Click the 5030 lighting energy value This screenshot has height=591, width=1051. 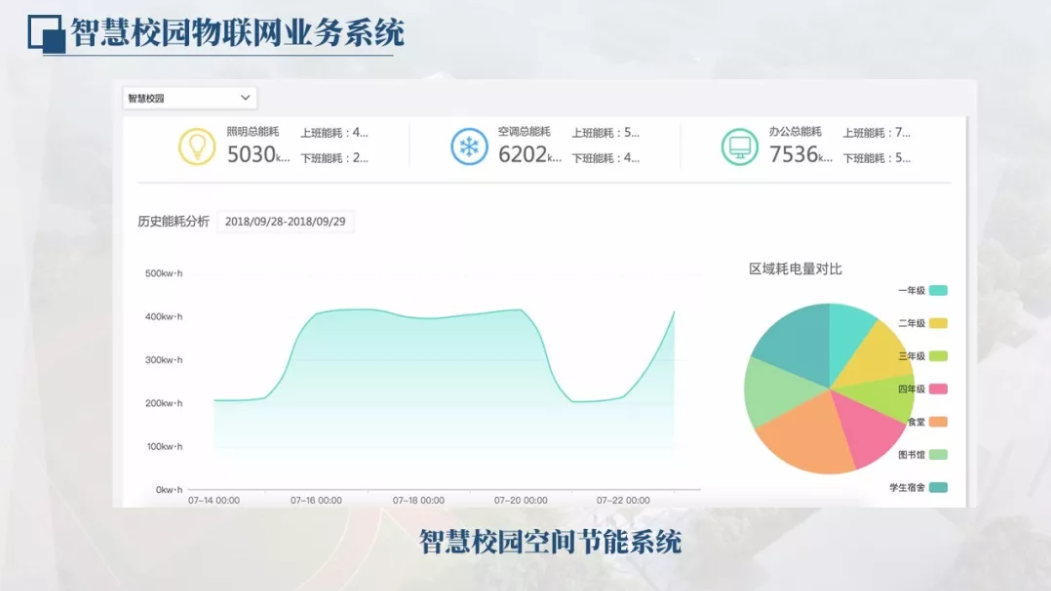pos(251,155)
